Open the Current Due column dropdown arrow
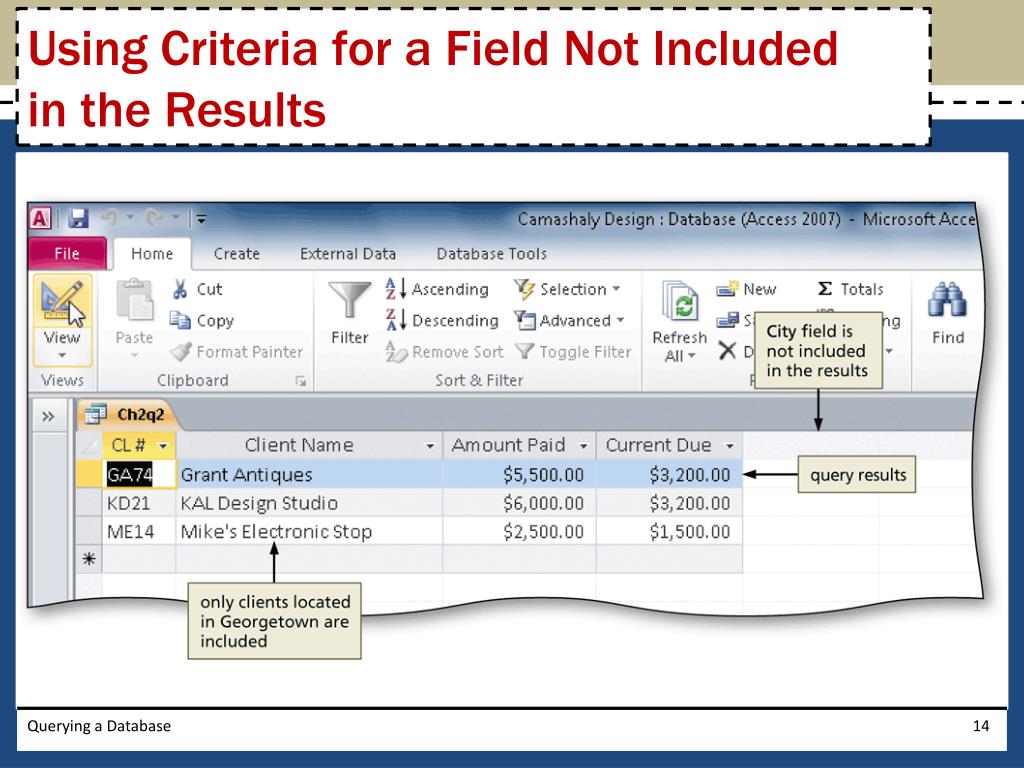 (x=729, y=446)
